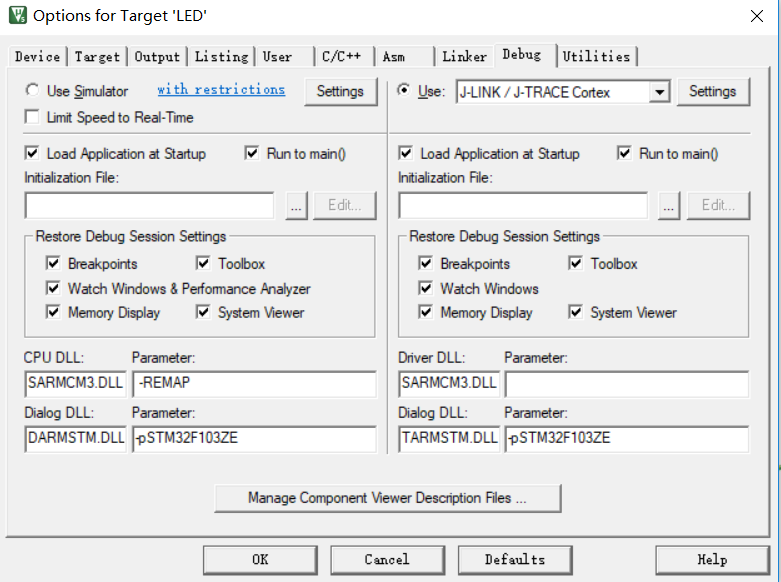Toggle simulator Memory Display checkbox
Viewport: 781px width, 582px height.
click(x=53, y=312)
